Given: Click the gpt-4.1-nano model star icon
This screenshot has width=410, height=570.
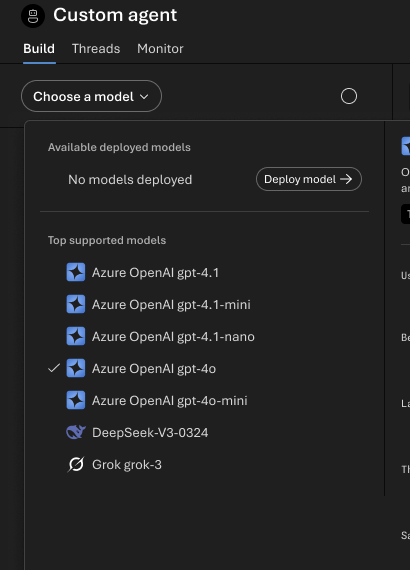Looking at the screenshot, I should coord(76,336).
